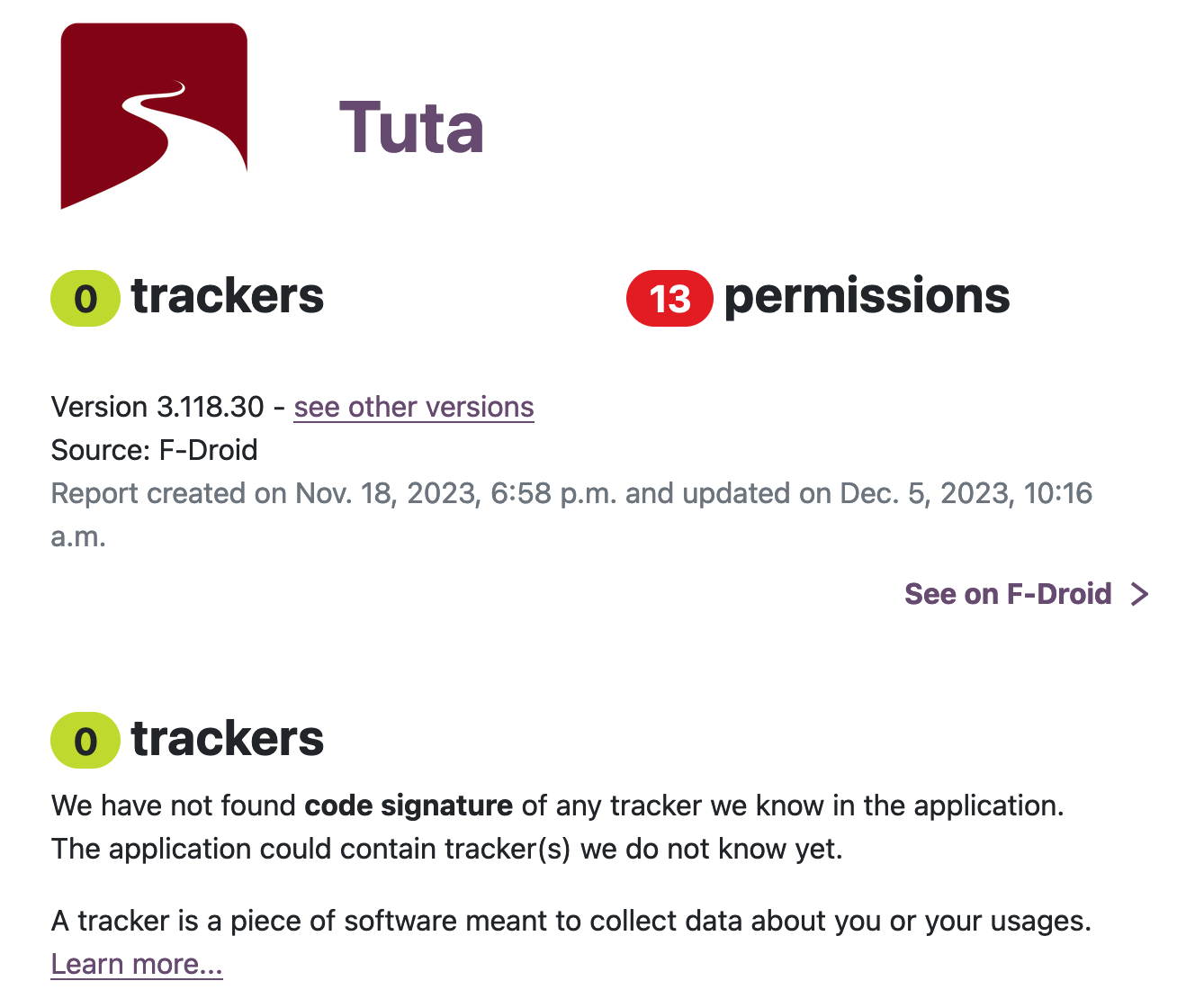The height and width of the screenshot is (1008, 1177).
Task: Click the purple "Tuta" app title
Action: (x=411, y=128)
